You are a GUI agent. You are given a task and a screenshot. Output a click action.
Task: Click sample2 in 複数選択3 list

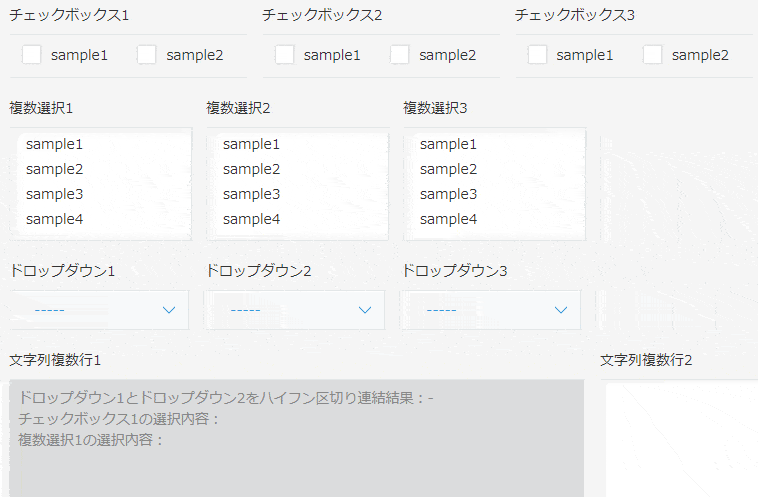pos(449,169)
